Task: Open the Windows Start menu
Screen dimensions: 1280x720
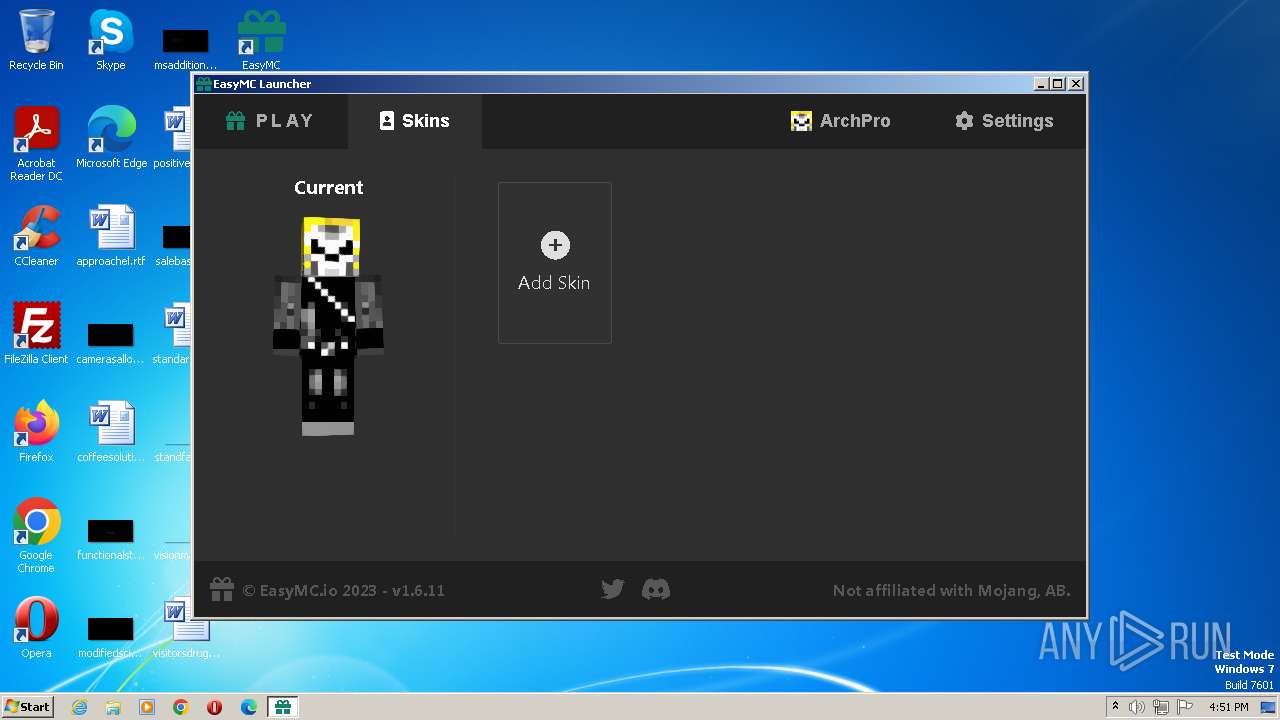Action: tap(27, 706)
